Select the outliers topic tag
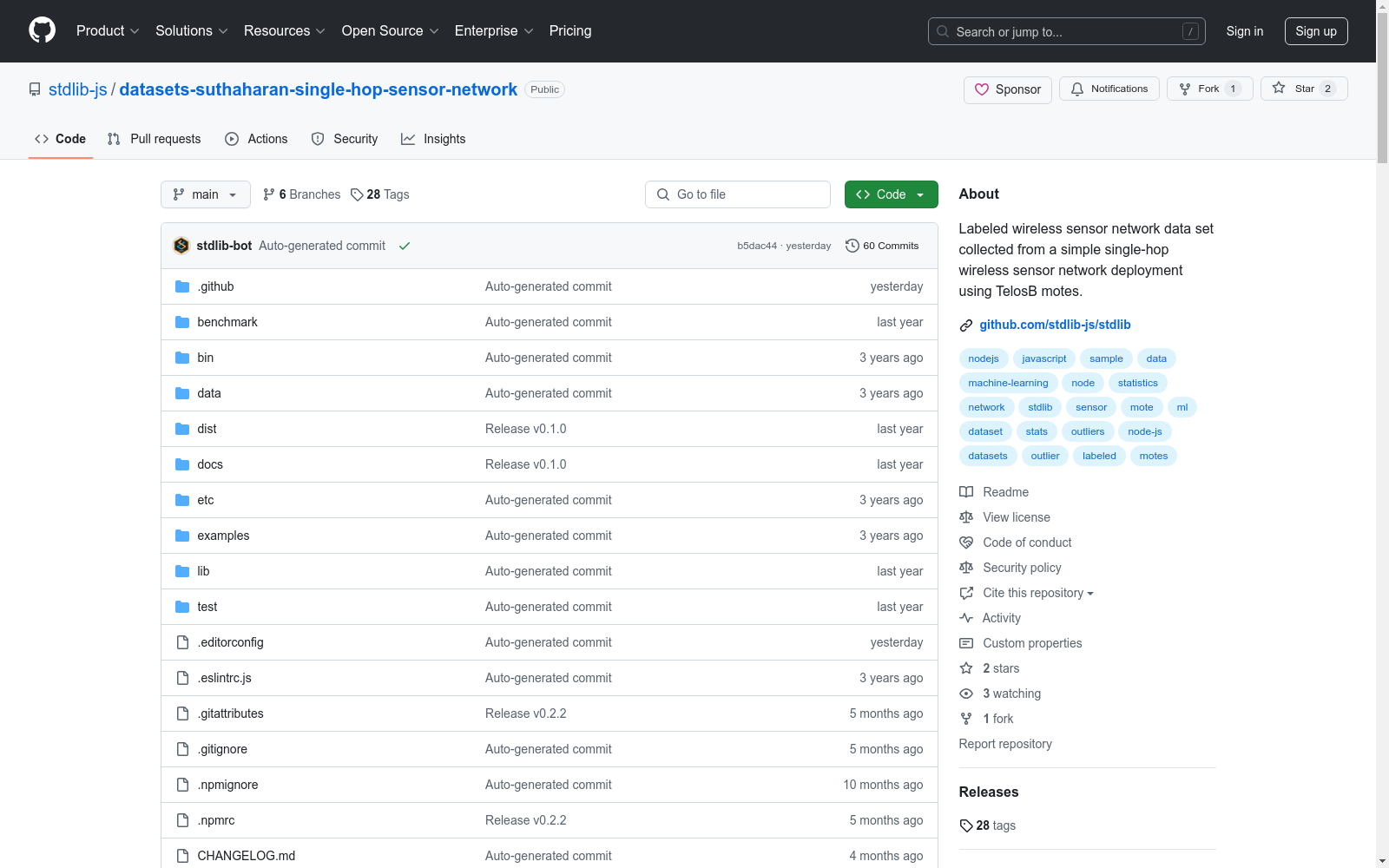This screenshot has height=868, width=1389. pyautogui.click(x=1088, y=431)
